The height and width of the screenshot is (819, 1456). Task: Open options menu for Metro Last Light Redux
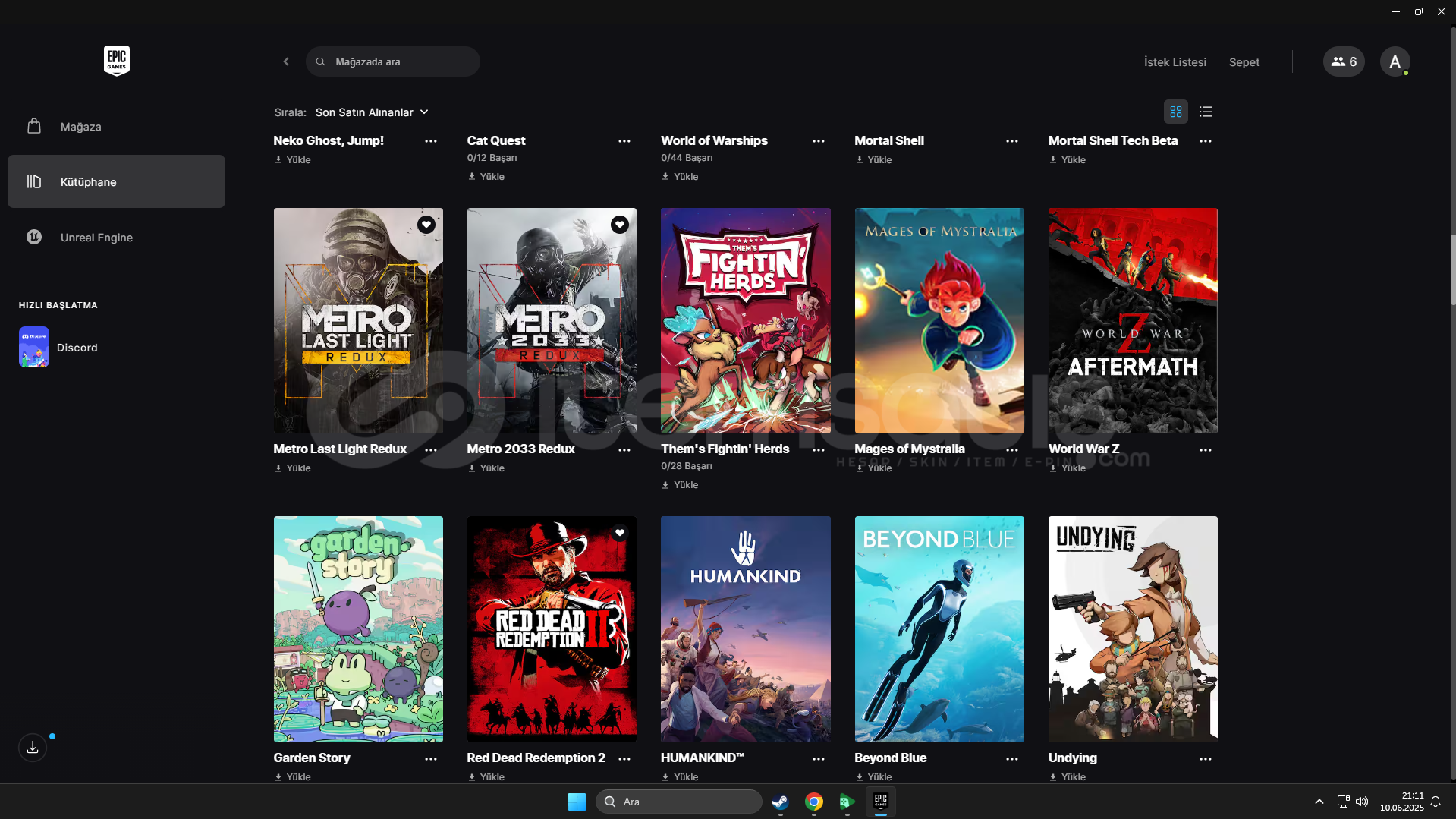point(431,450)
